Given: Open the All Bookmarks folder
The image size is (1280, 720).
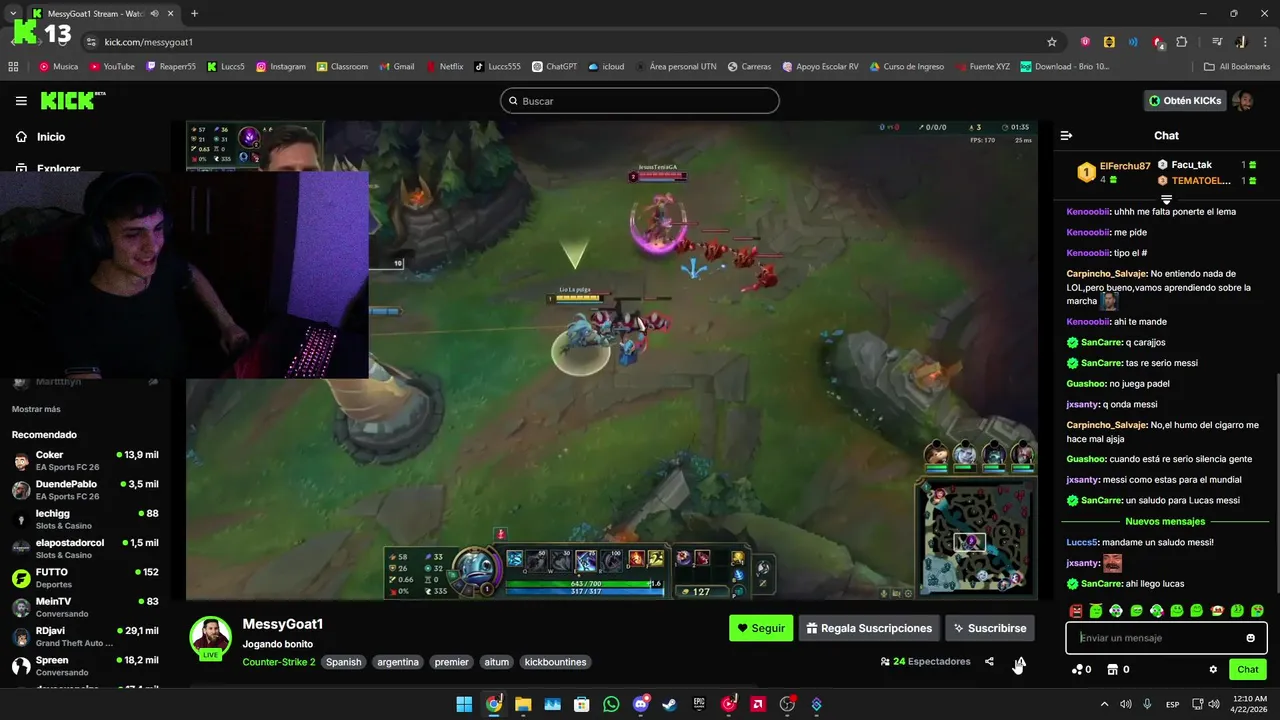Looking at the screenshot, I should pyautogui.click(x=1237, y=66).
